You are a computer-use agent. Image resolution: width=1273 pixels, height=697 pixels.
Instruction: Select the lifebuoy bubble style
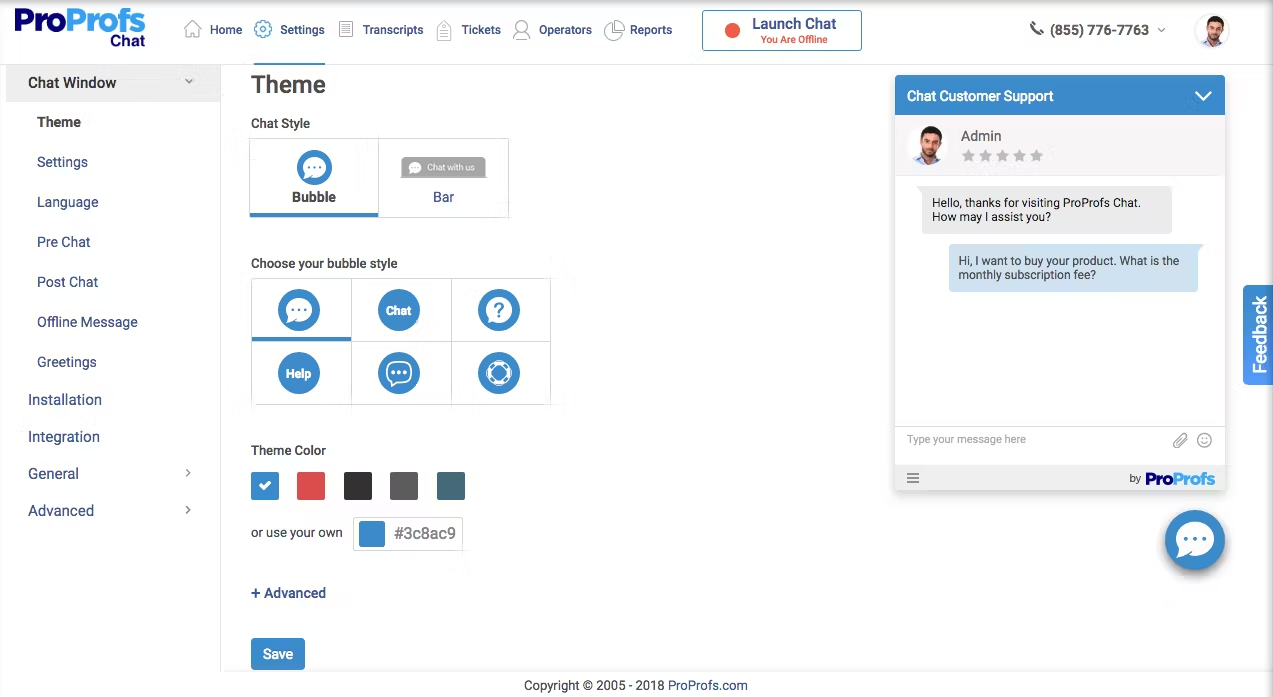(x=499, y=373)
